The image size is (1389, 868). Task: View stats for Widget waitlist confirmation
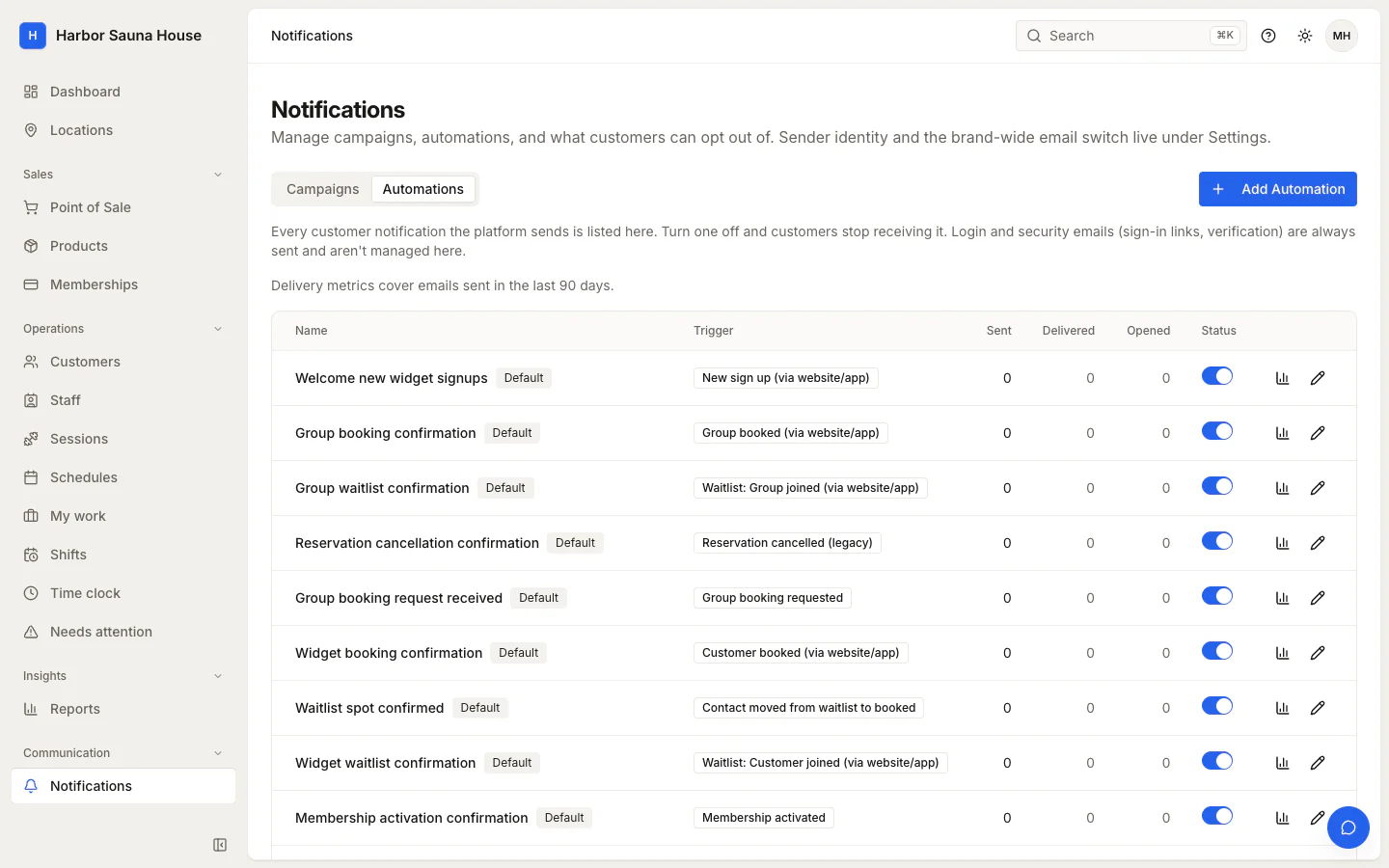pyautogui.click(x=1282, y=763)
